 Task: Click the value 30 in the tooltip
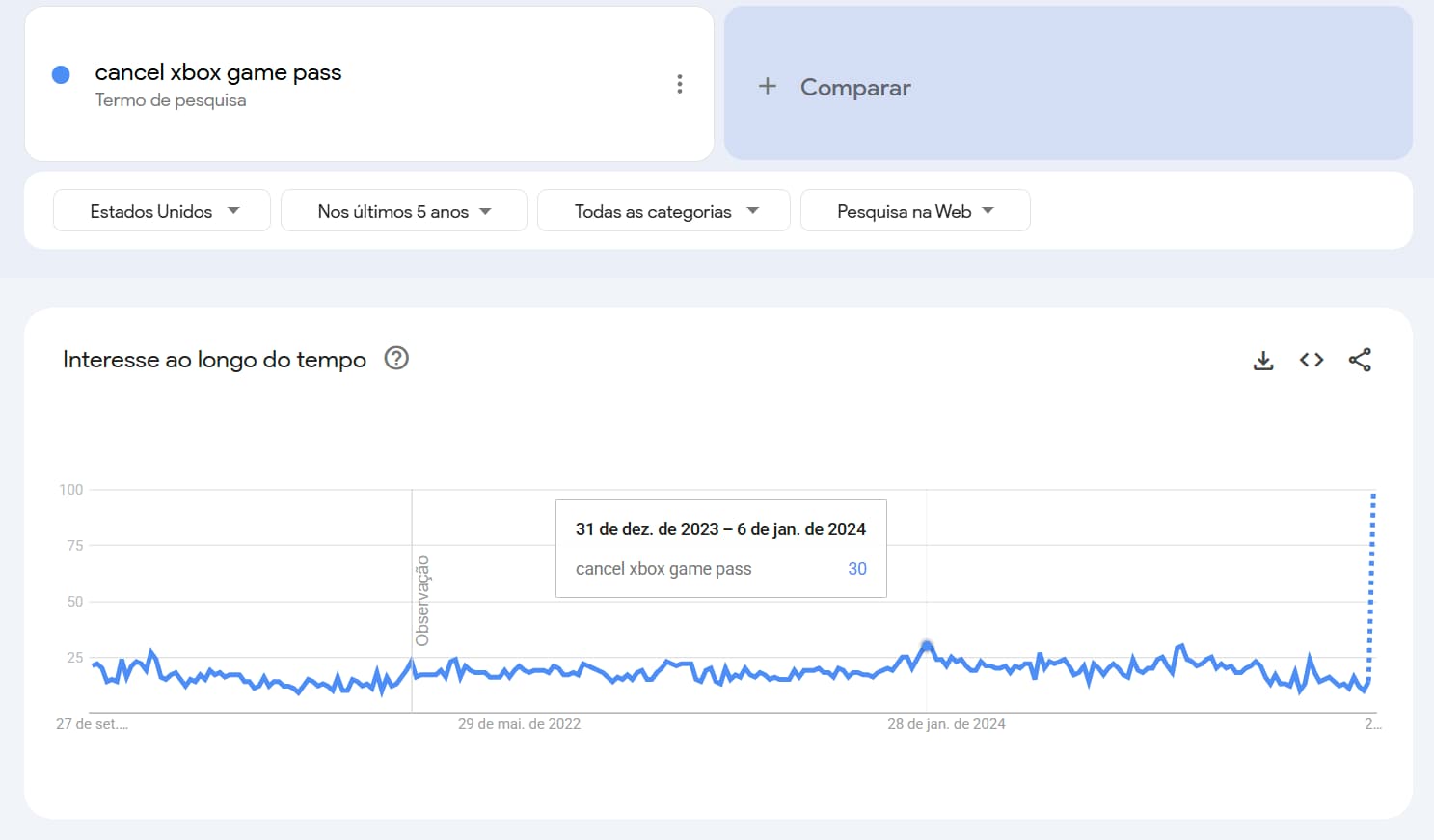coord(856,569)
